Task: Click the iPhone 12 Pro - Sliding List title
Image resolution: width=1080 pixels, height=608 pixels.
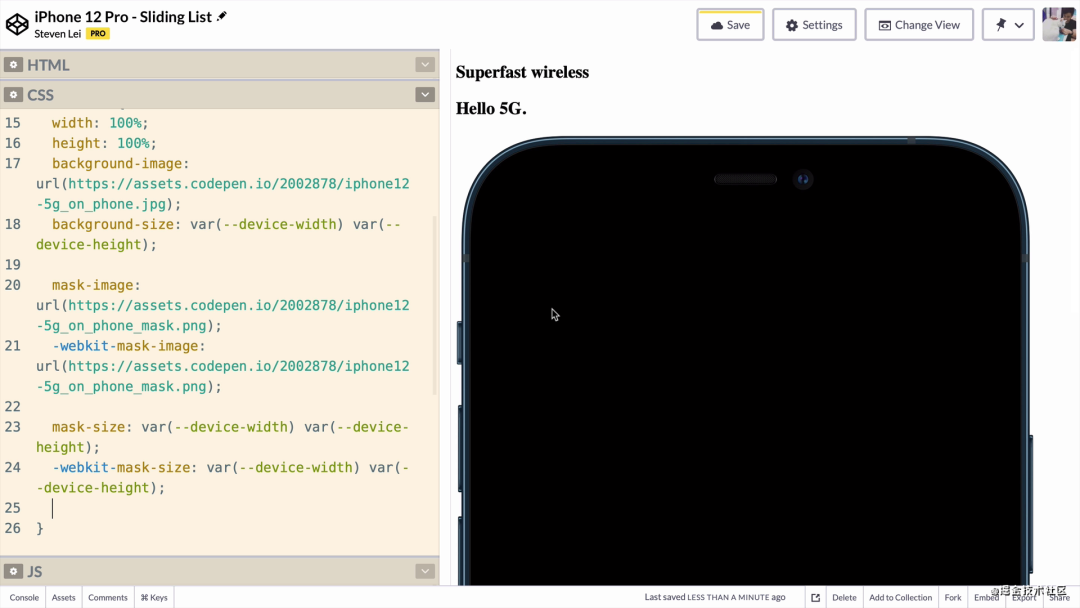Action: pyautogui.click(x=123, y=17)
